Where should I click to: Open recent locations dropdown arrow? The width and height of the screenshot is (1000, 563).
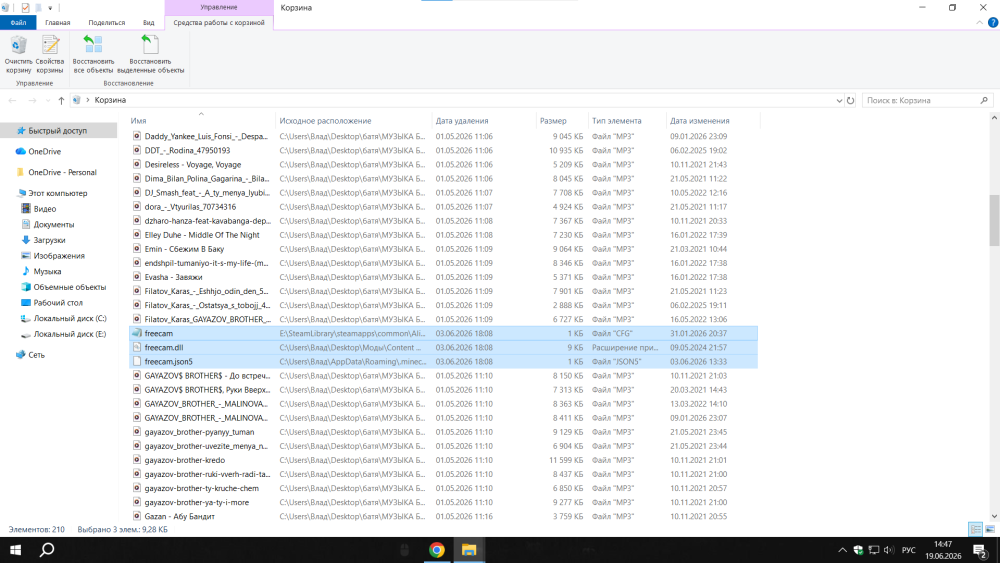[48, 100]
